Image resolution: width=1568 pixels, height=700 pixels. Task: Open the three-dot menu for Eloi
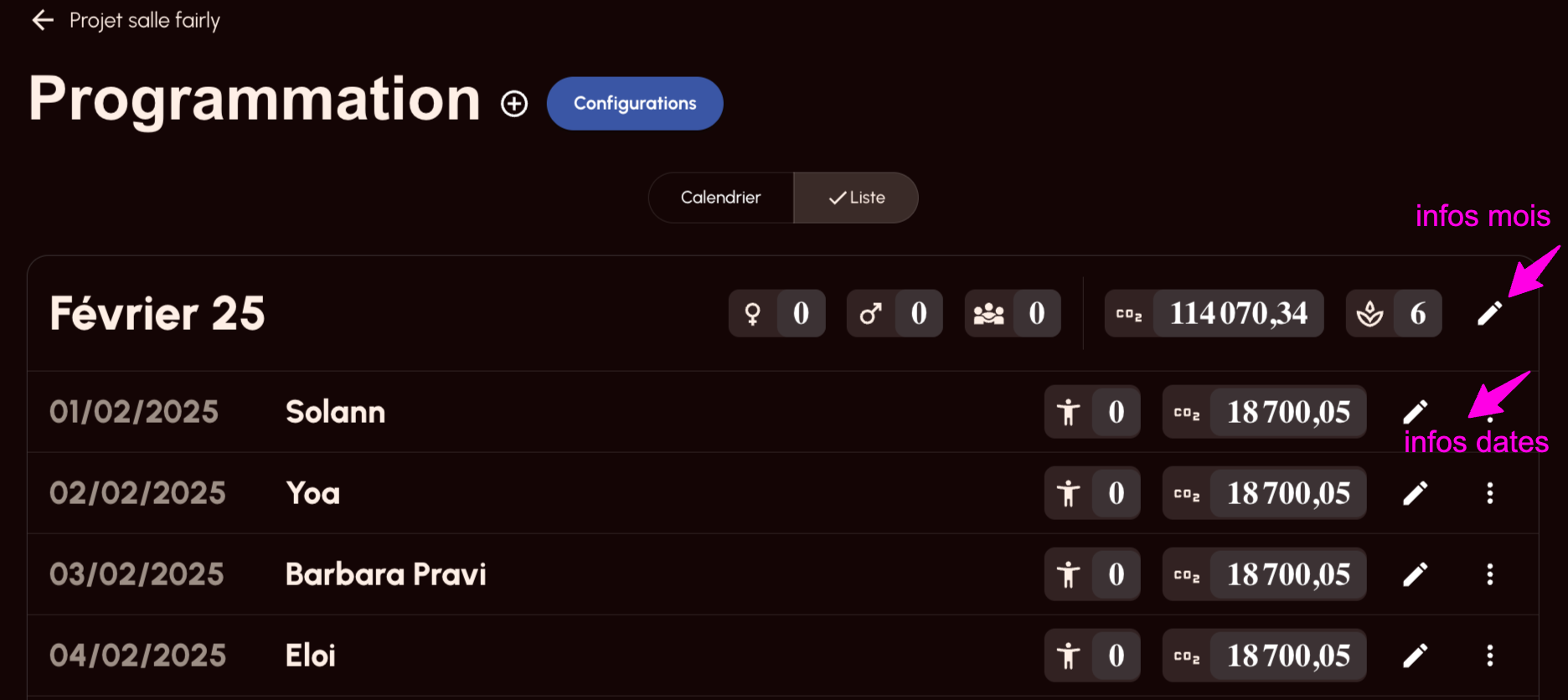point(1489,656)
